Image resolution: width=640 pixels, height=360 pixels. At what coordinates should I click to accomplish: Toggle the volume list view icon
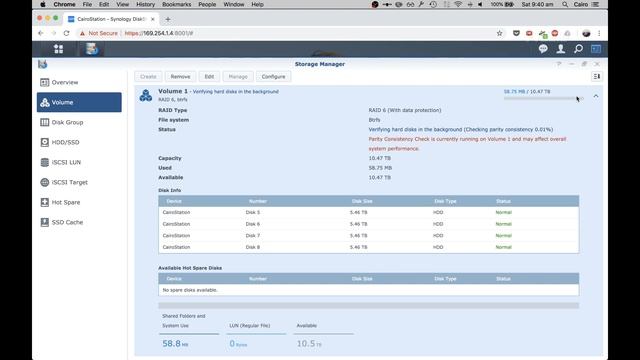tap(597, 76)
